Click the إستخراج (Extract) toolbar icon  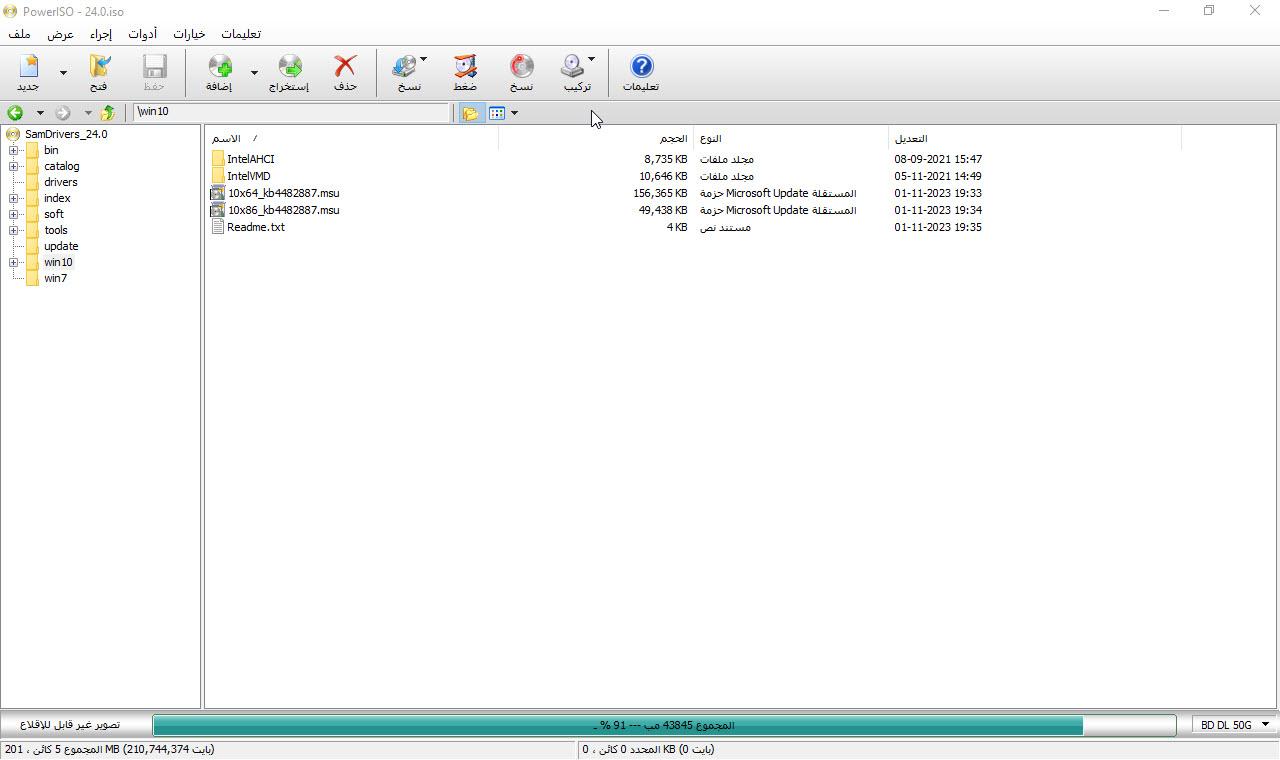tap(290, 67)
